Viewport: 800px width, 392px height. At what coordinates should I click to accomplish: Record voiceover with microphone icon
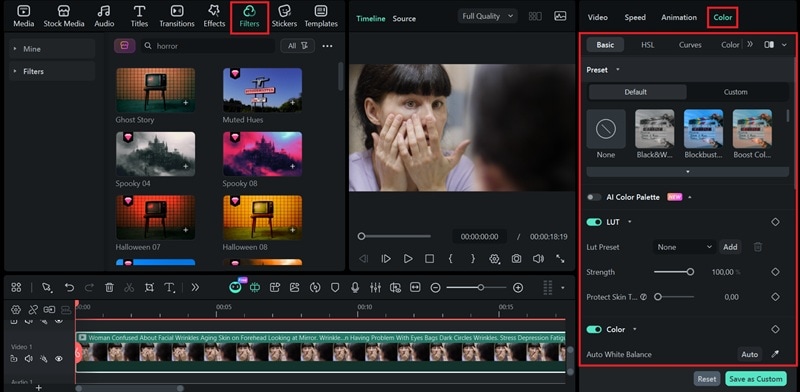[355, 287]
